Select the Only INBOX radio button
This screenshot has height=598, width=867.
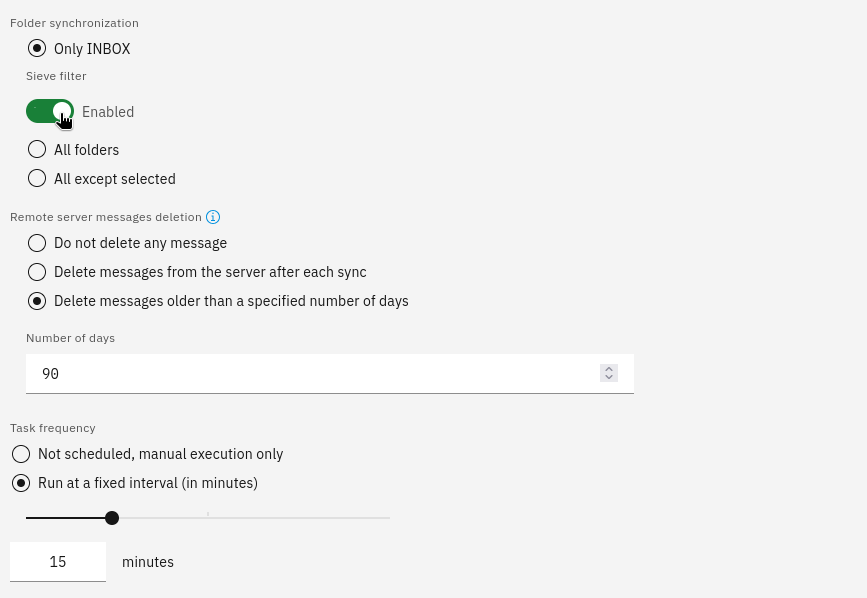(x=37, y=49)
